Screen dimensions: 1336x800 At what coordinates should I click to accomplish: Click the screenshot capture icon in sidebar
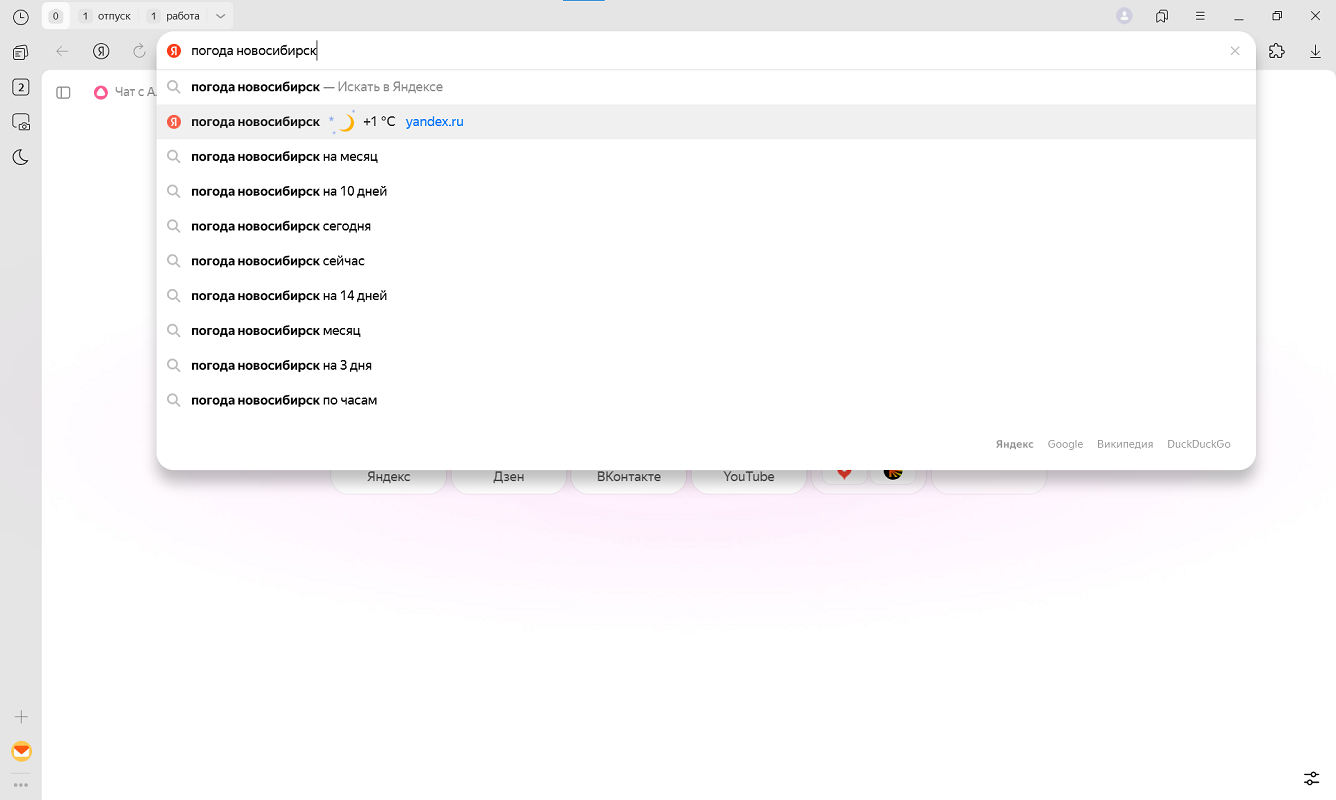(x=20, y=122)
